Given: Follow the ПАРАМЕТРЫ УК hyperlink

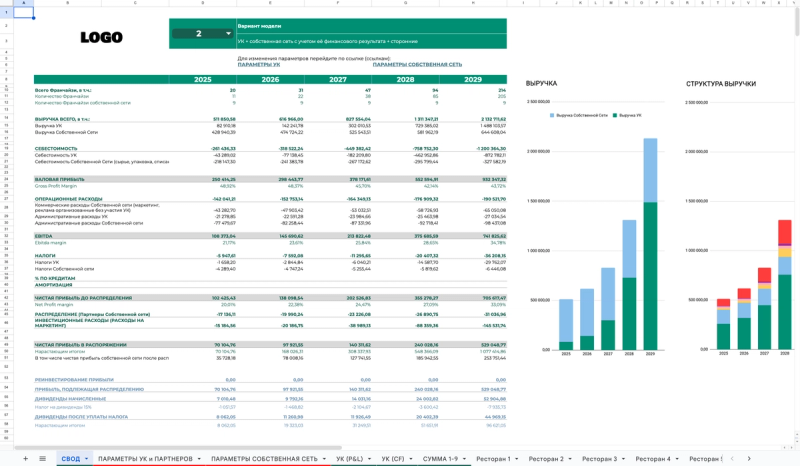Looking at the screenshot, I should (259, 64).
